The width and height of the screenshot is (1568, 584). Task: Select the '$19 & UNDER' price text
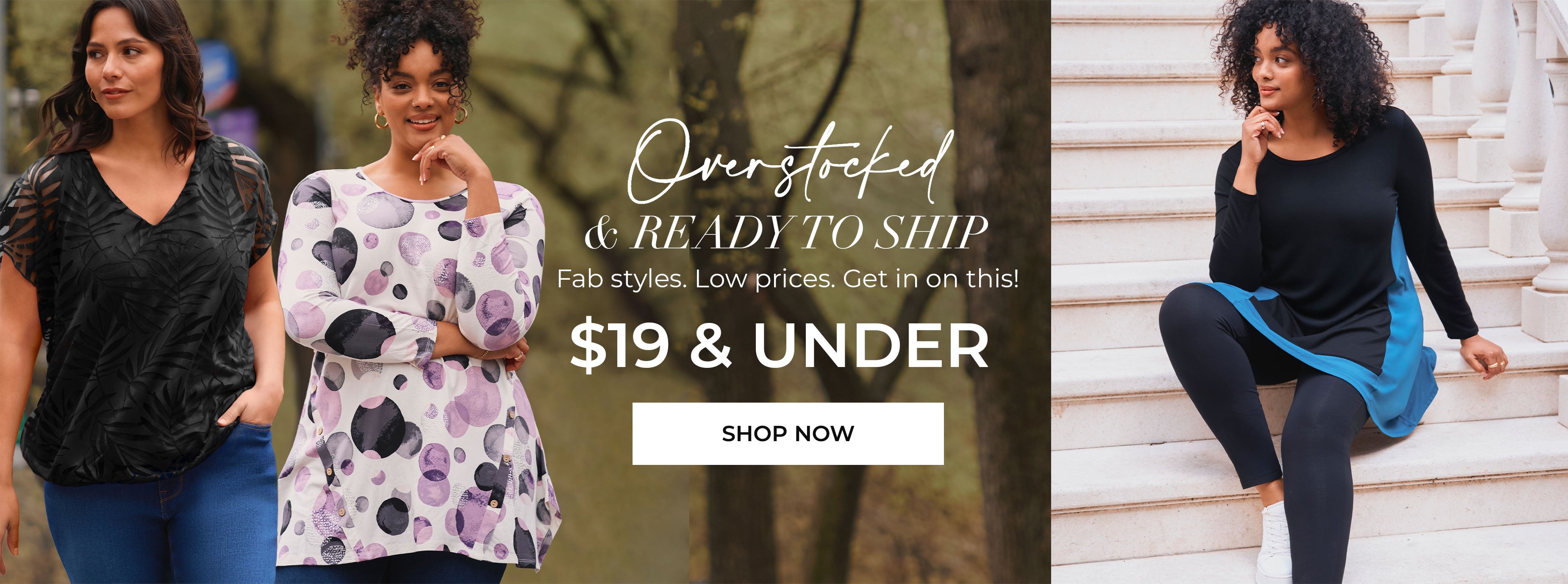click(780, 346)
